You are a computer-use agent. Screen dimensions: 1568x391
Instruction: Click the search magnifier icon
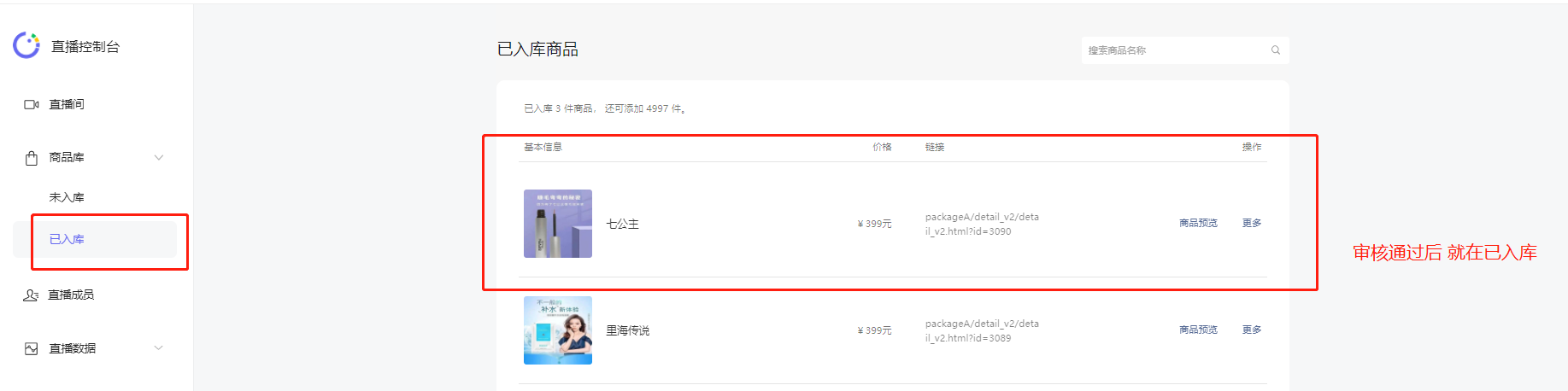coord(1276,50)
